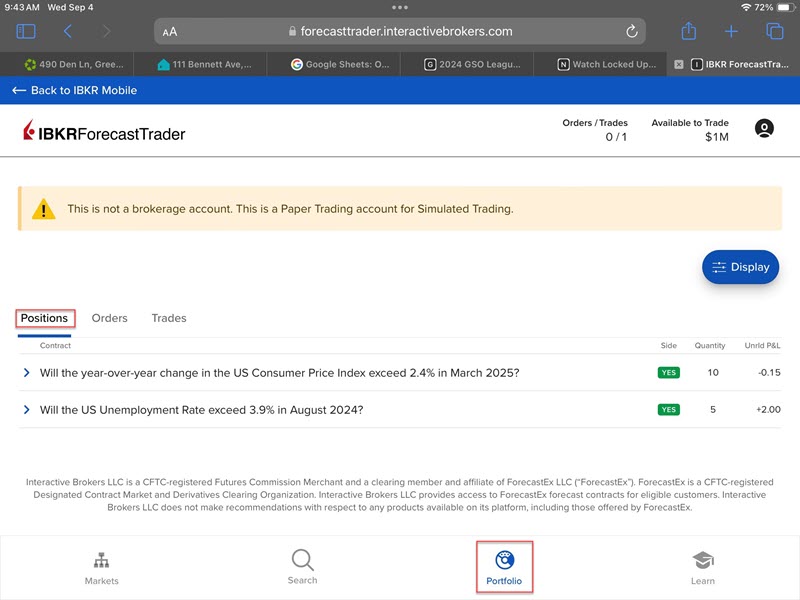
Task: Tap the address bar URL field
Action: pos(400,32)
